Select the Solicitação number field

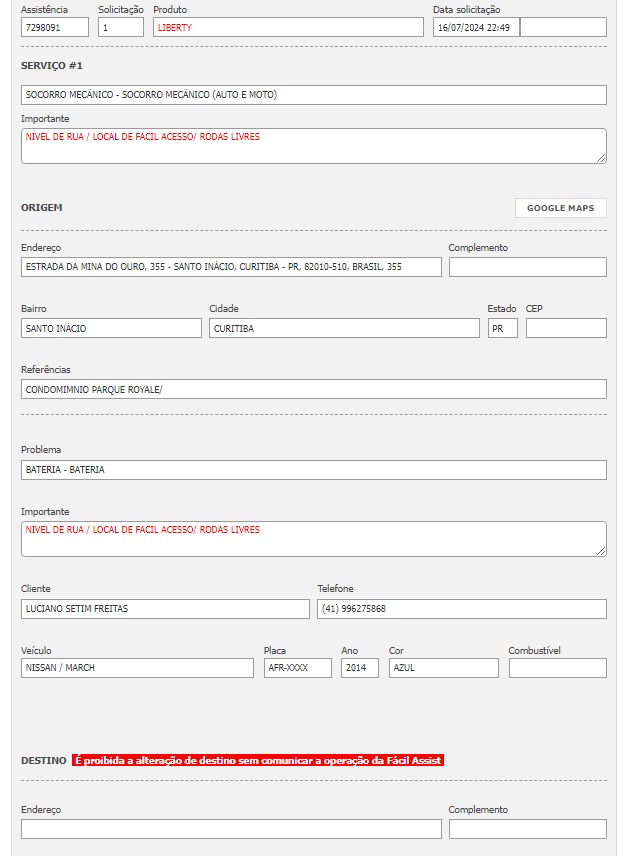(x=121, y=28)
